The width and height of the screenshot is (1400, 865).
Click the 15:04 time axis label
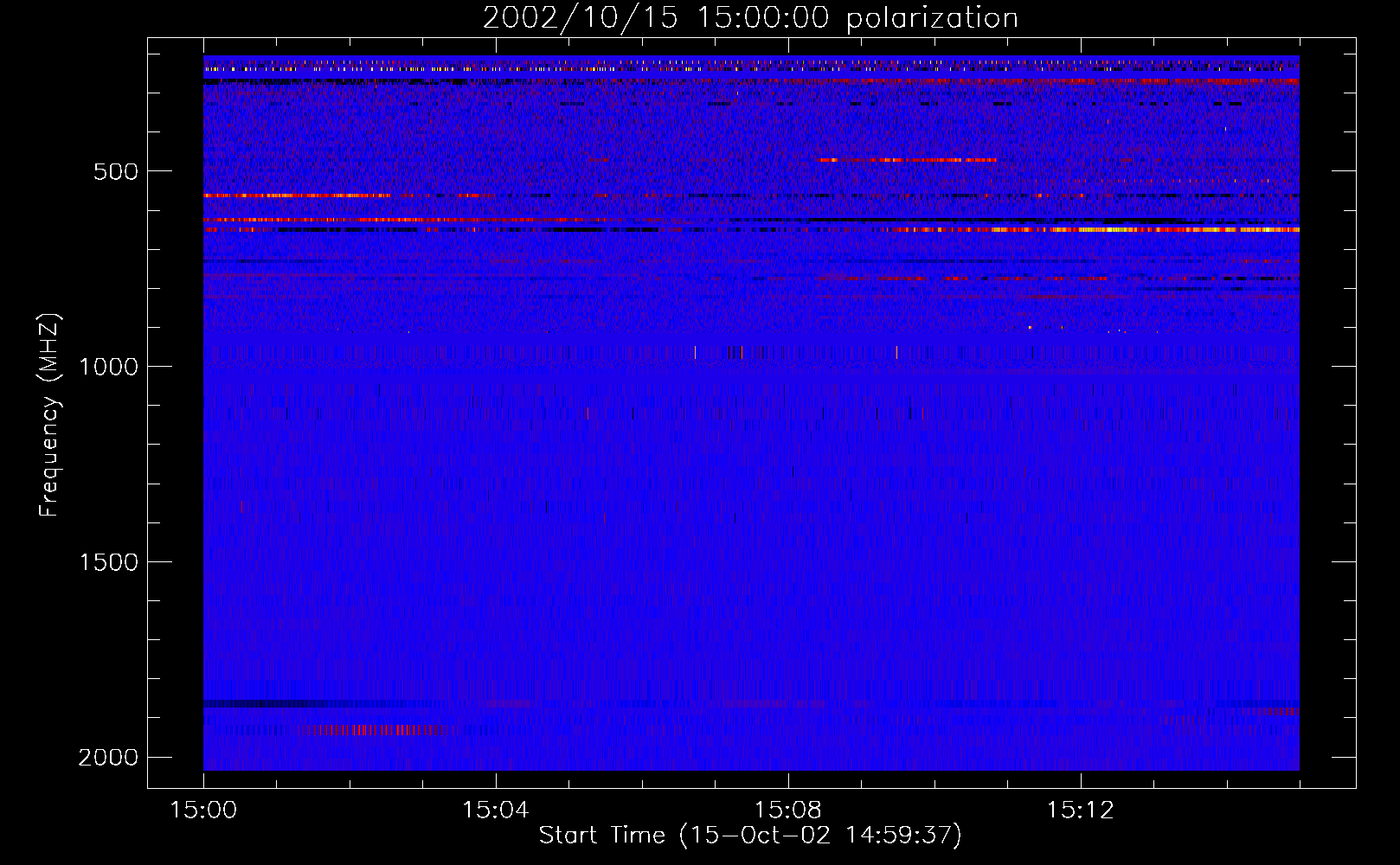click(496, 811)
